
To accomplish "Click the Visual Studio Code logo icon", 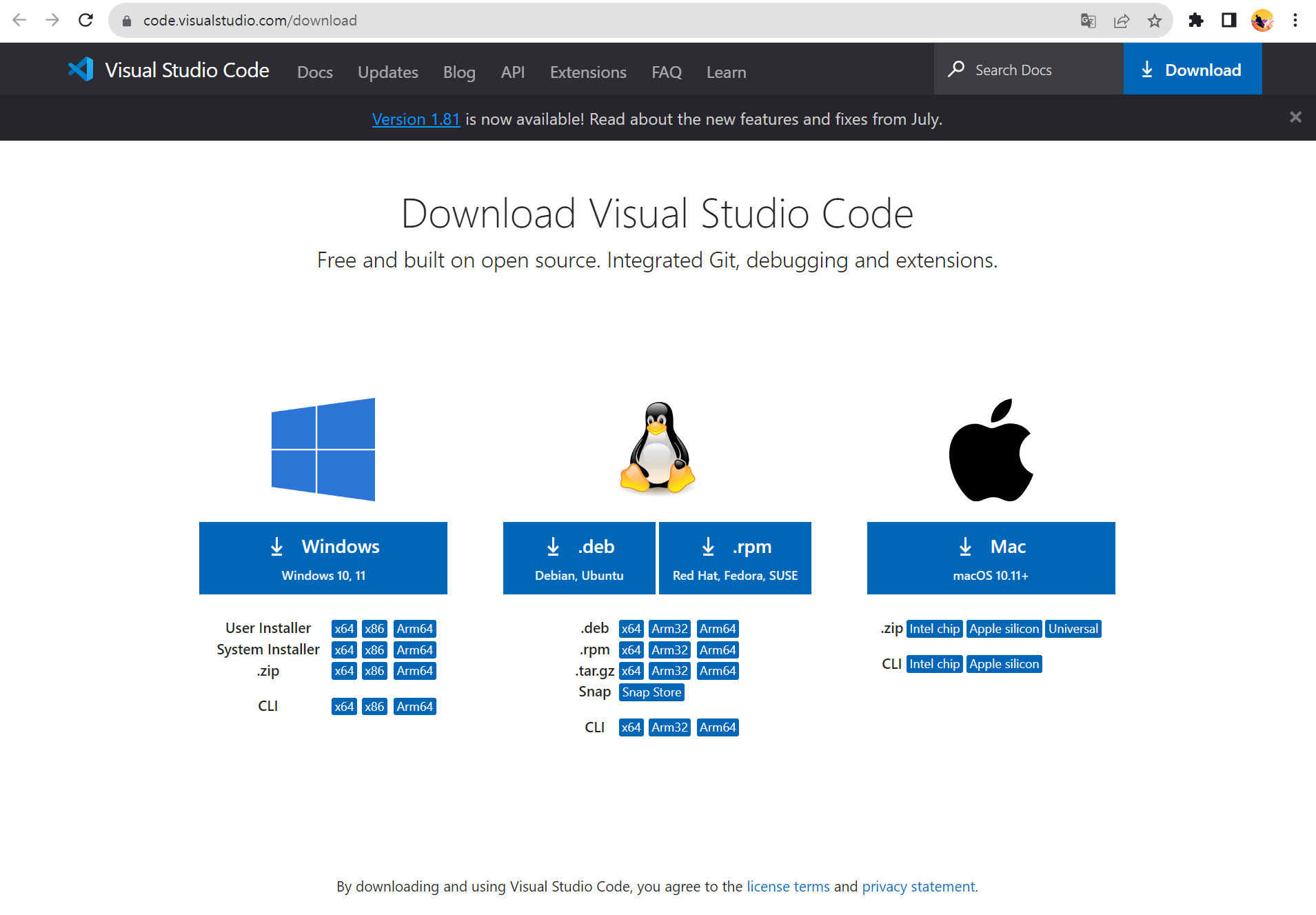I will click(81, 69).
